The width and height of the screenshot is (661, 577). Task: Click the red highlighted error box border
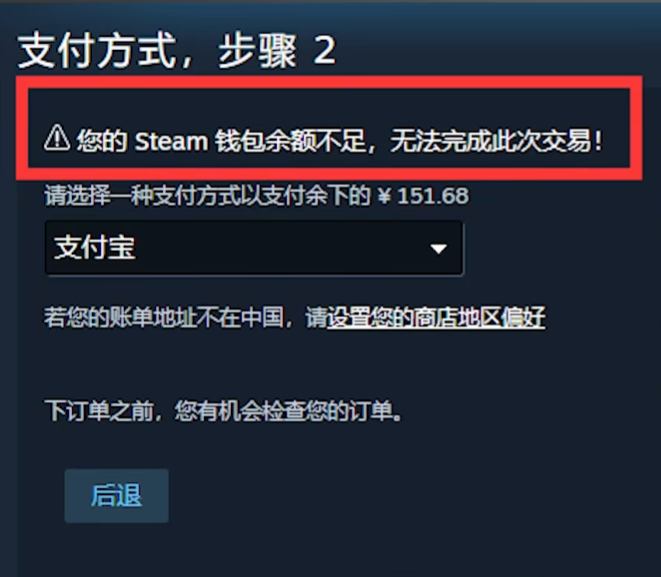point(329,83)
